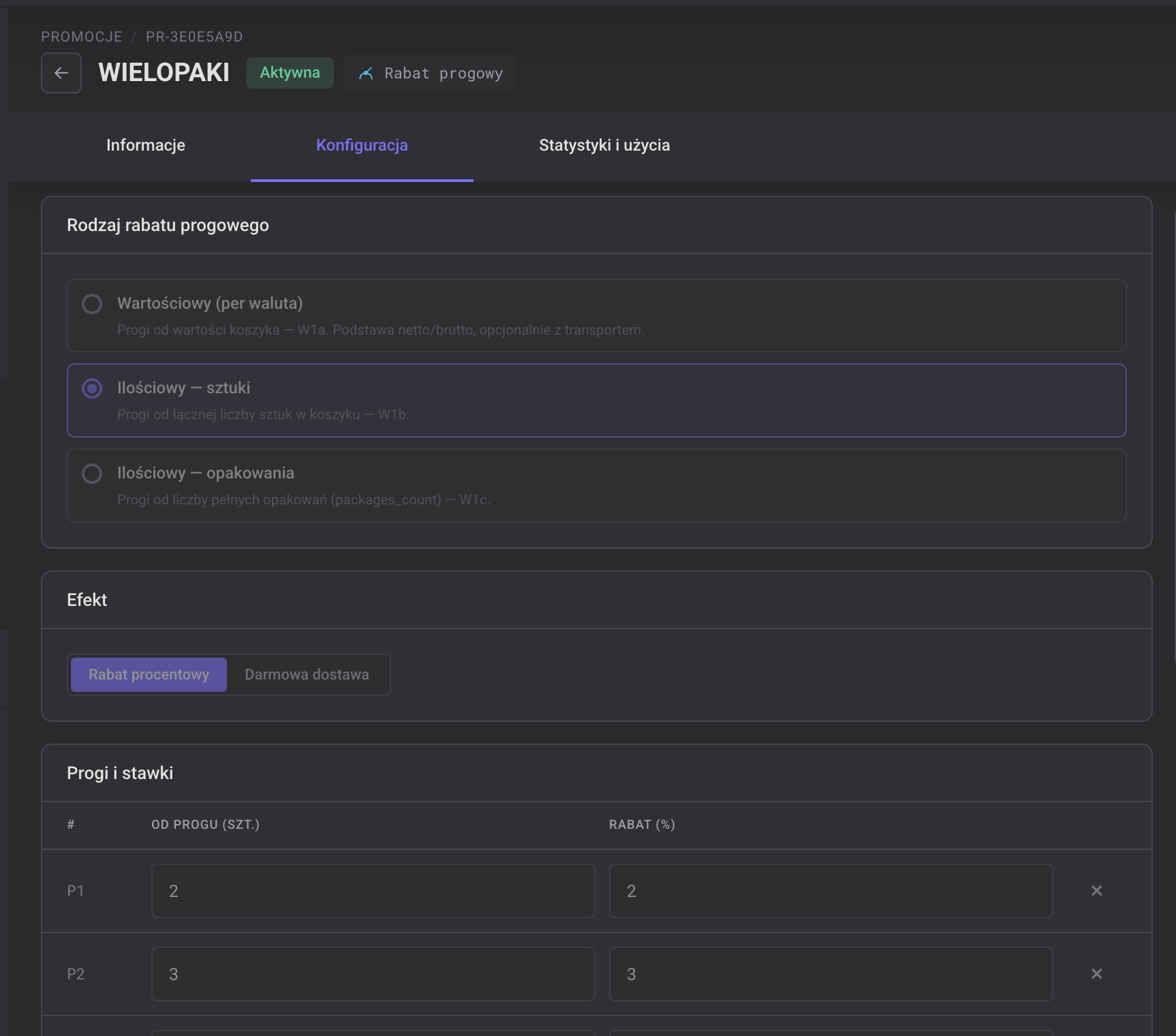Focus P1 discount percent field
The image size is (1176, 1036).
(x=831, y=891)
